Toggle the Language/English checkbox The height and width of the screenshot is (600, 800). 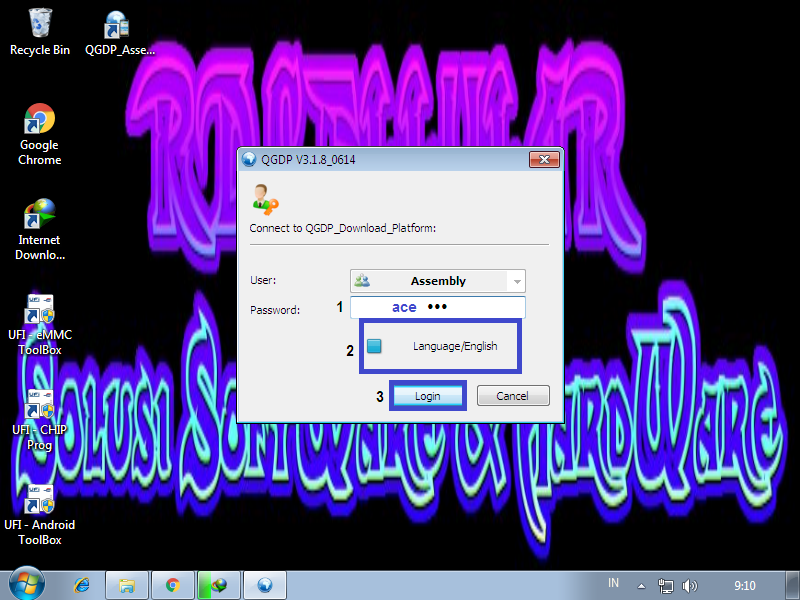374,346
